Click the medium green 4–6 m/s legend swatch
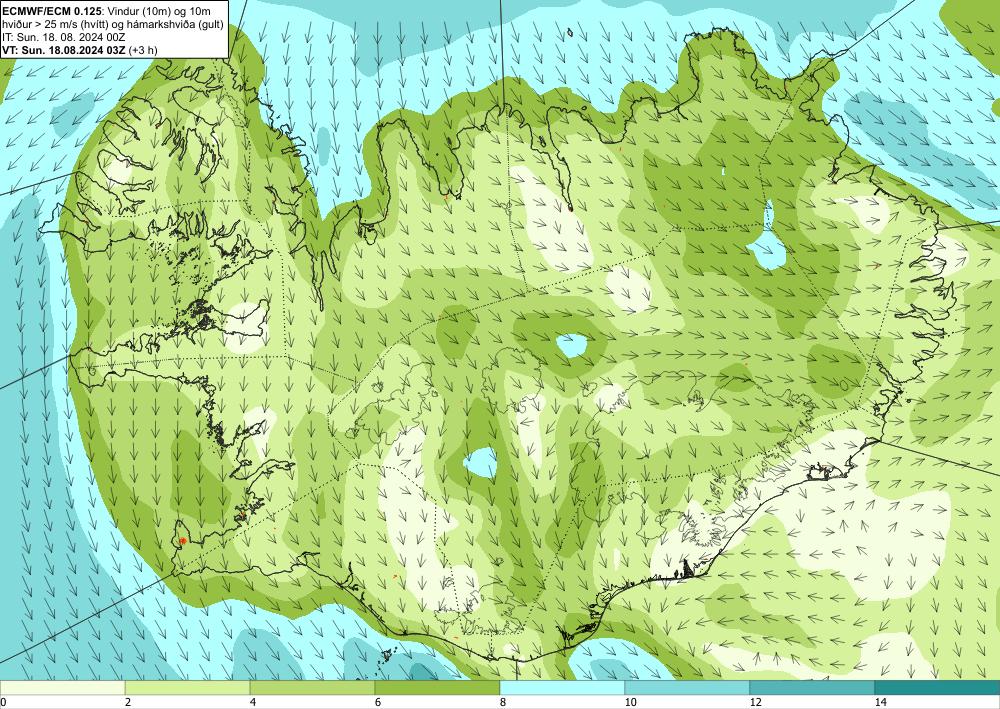The height and width of the screenshot is (709, 1000). [x=312, y=688]
